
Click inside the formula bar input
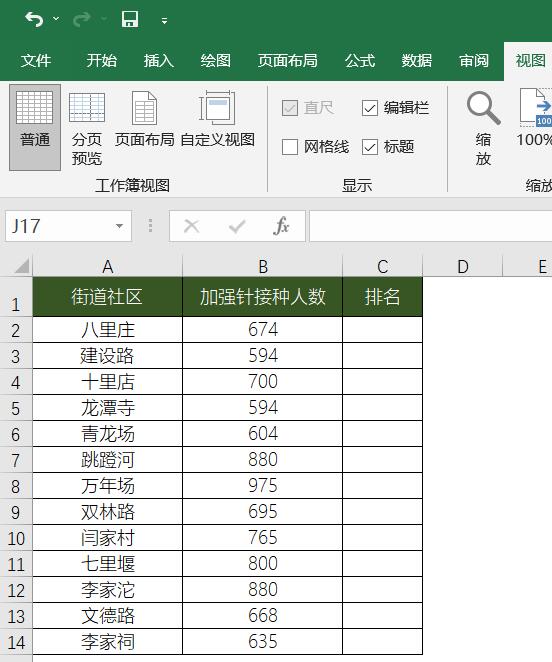tap(430, 226)
